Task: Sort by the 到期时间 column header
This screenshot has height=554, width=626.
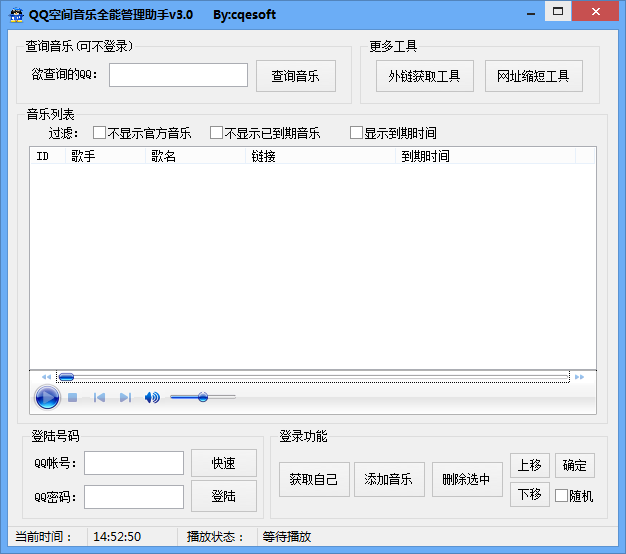Action: click(x=485, y=156)
